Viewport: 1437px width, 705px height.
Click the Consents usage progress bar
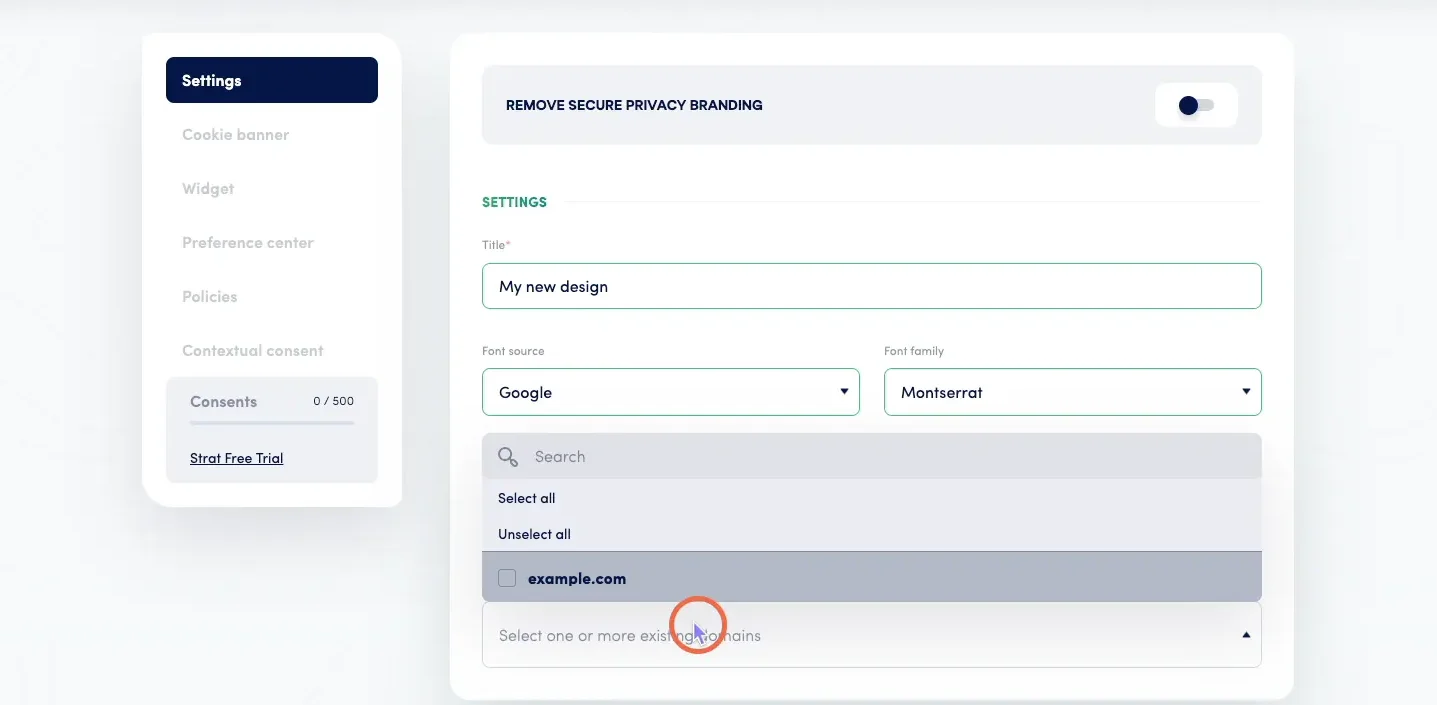271,423
